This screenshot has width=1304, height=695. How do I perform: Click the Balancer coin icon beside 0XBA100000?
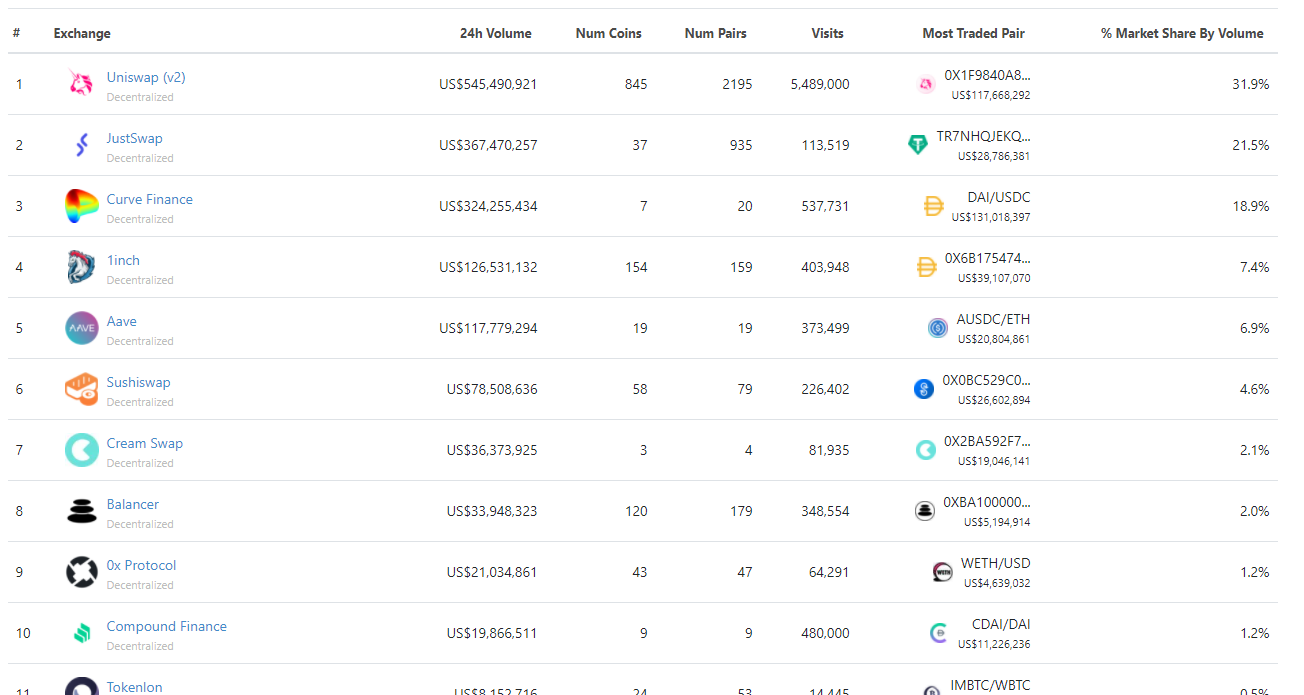tap(925, 511)
